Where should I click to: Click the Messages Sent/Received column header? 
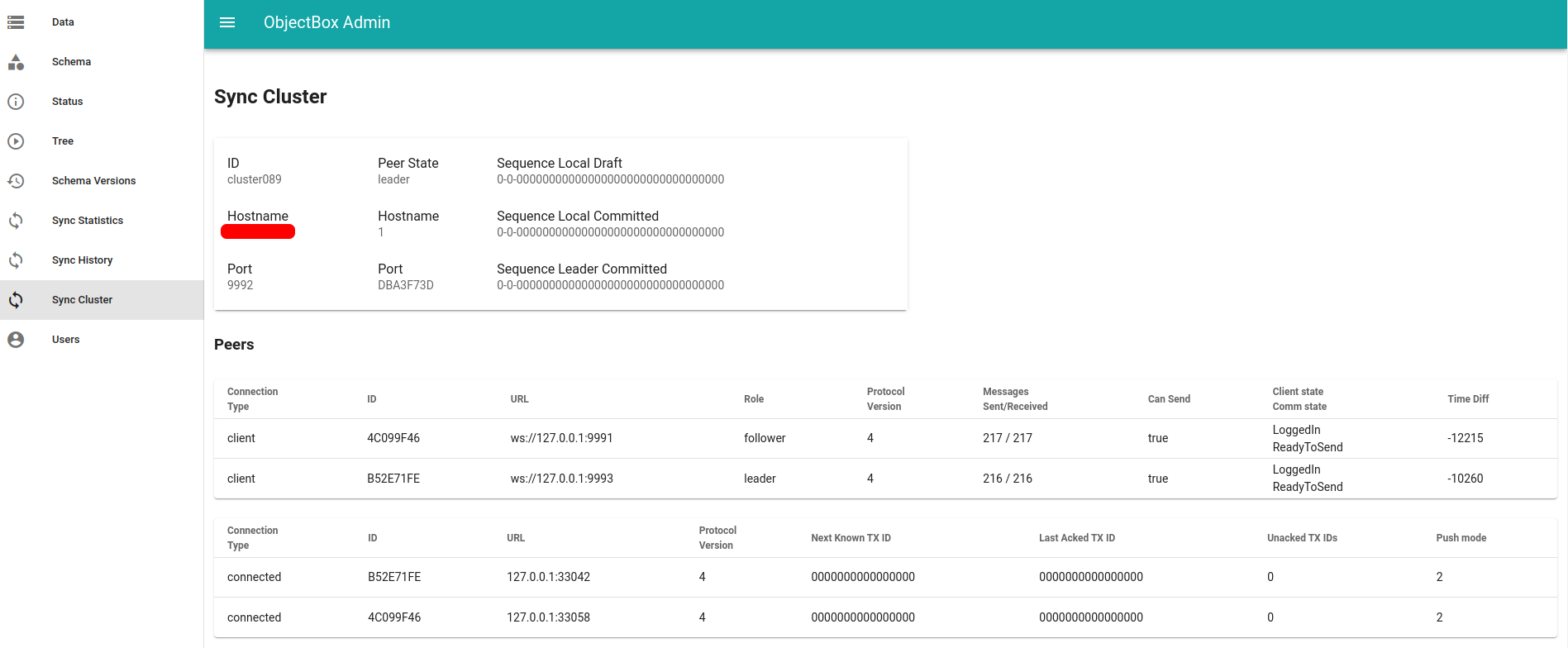coord(1014,399)
